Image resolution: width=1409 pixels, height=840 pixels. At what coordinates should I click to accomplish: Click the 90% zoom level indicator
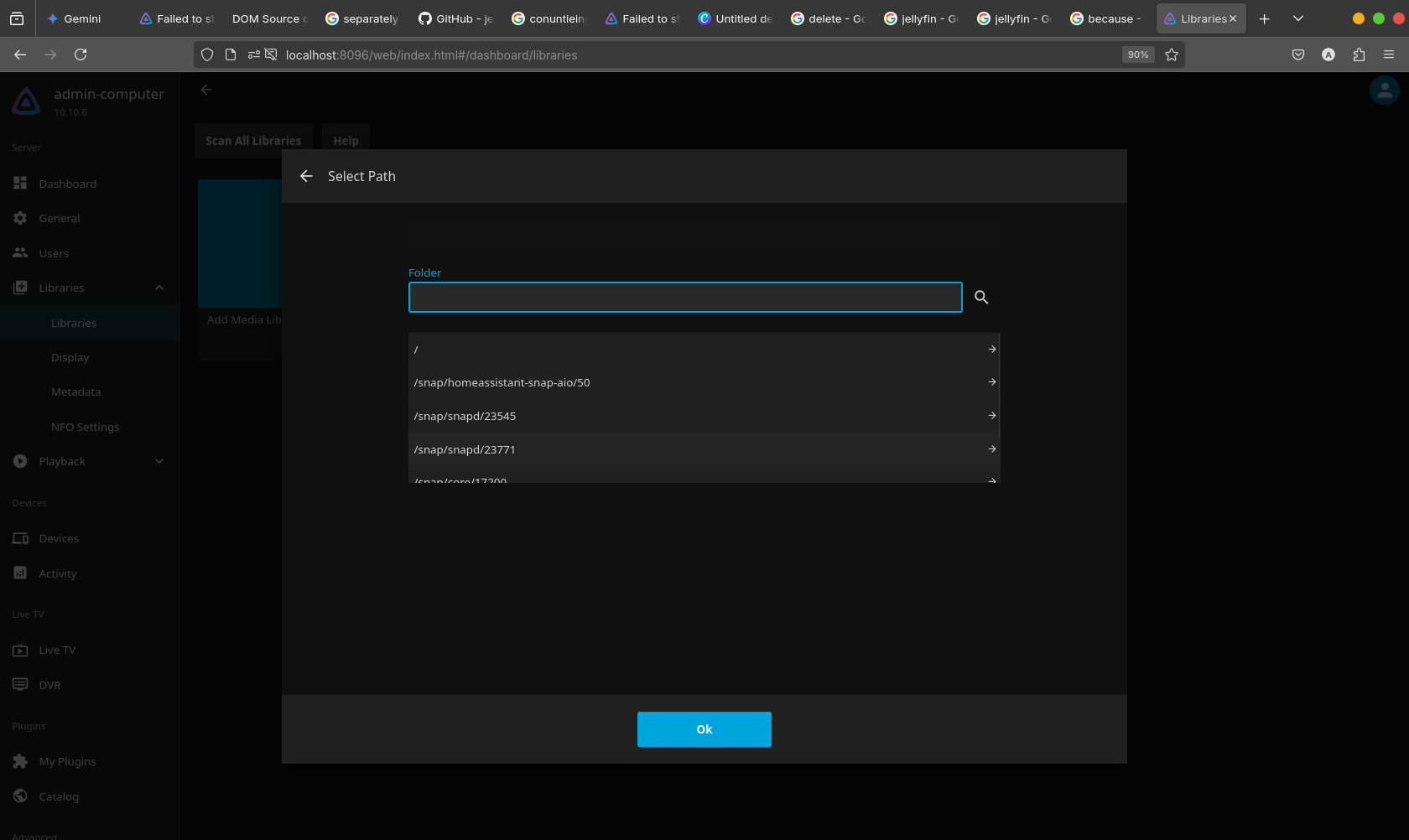(x=1137, y=54)
